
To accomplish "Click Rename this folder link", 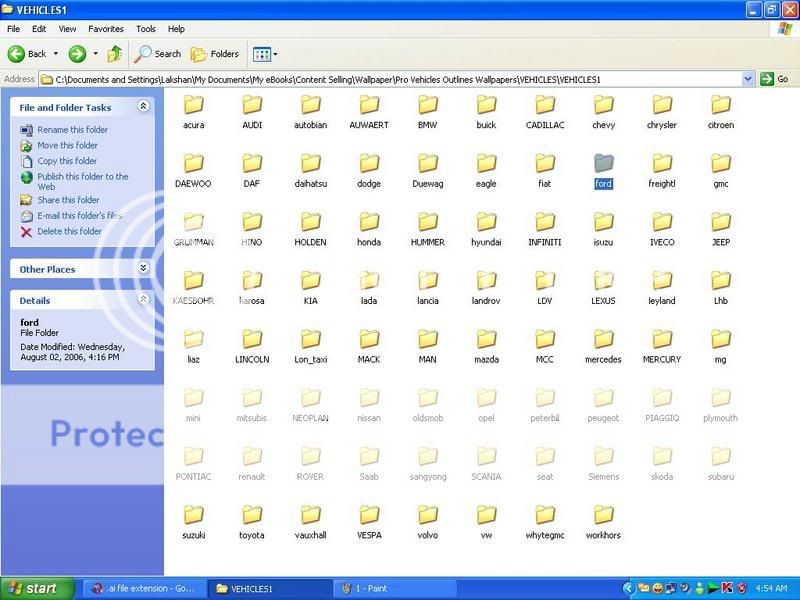I will (72, 130).
